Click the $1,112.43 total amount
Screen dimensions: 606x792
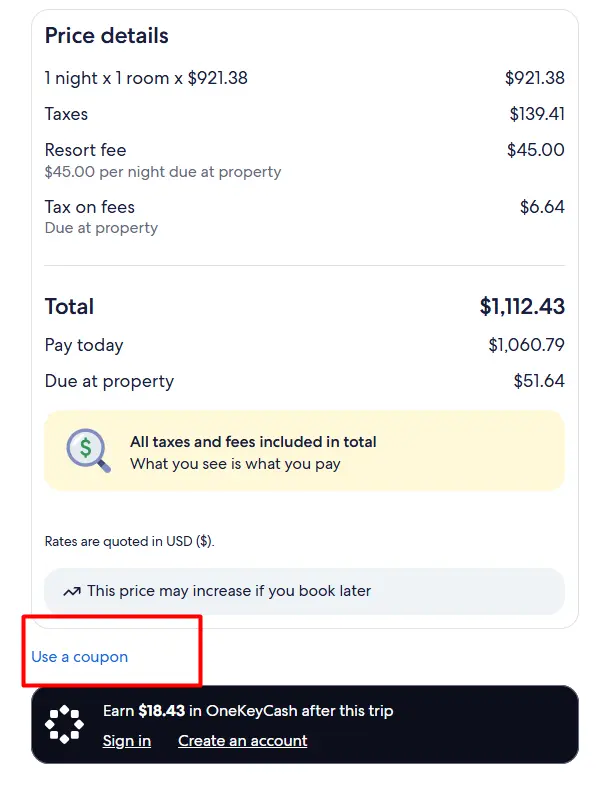coord(522,307)
